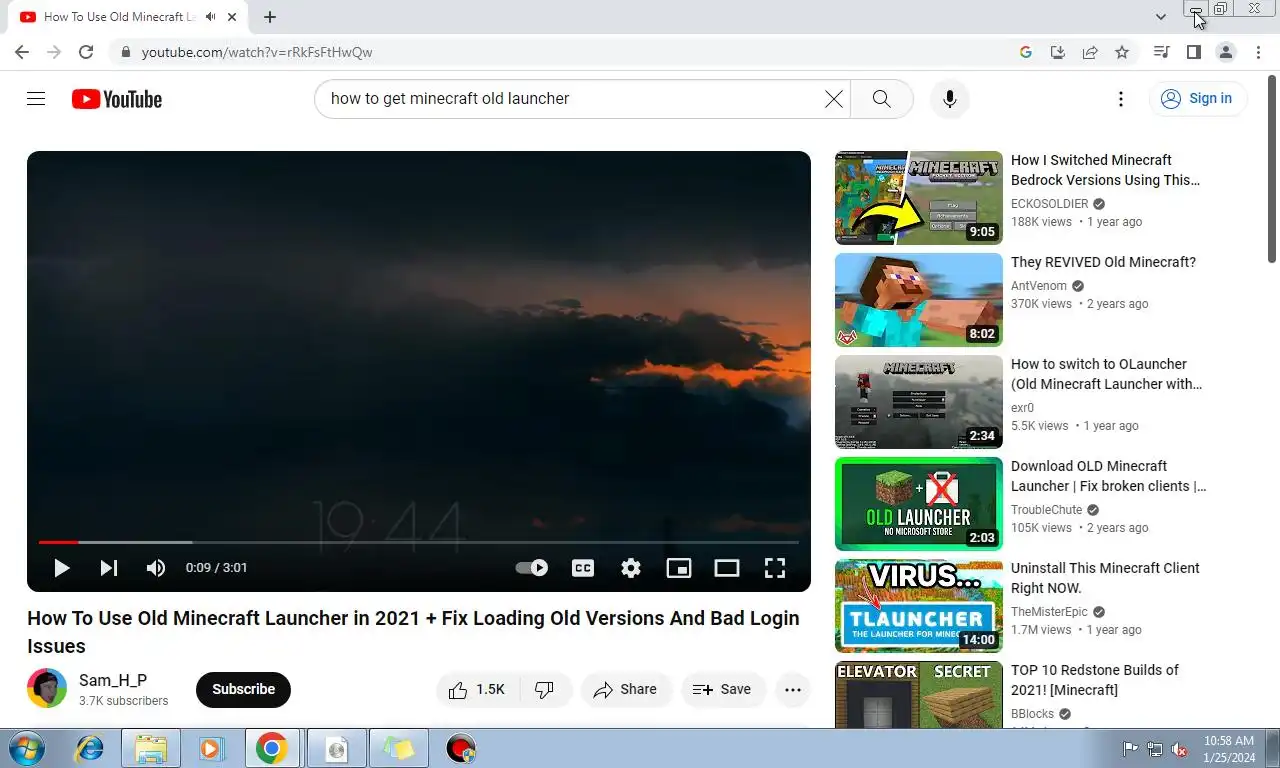The image size is (1280, 768).
Task: Subscribe to Sam_H_P
Action: 243,690
